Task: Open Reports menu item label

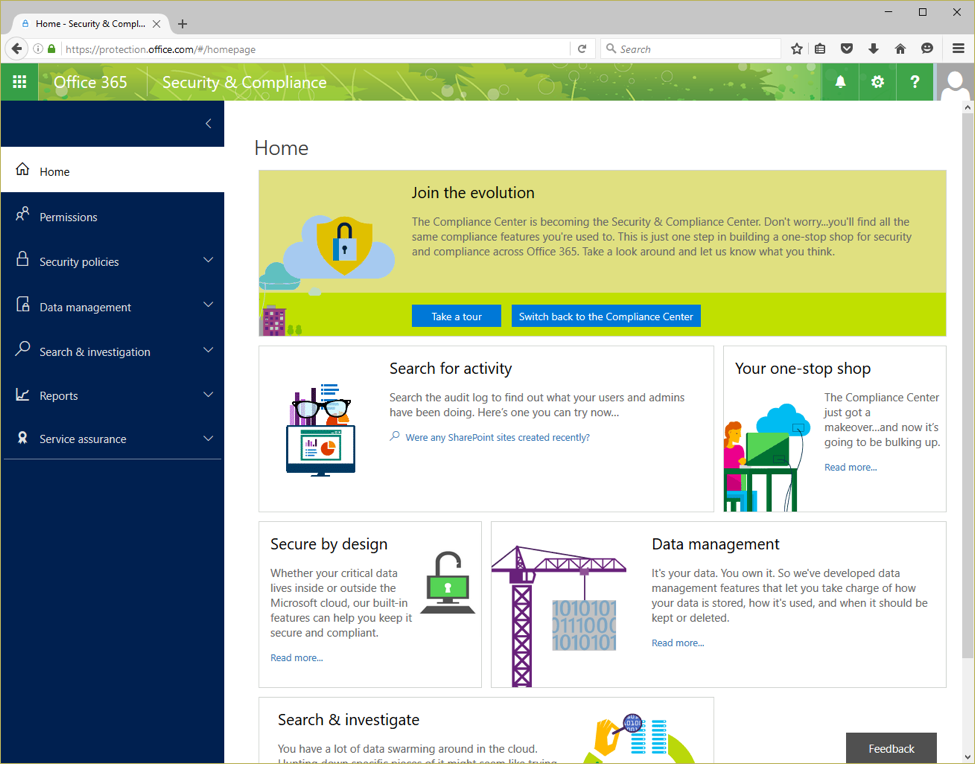Action: click(58, 396)
